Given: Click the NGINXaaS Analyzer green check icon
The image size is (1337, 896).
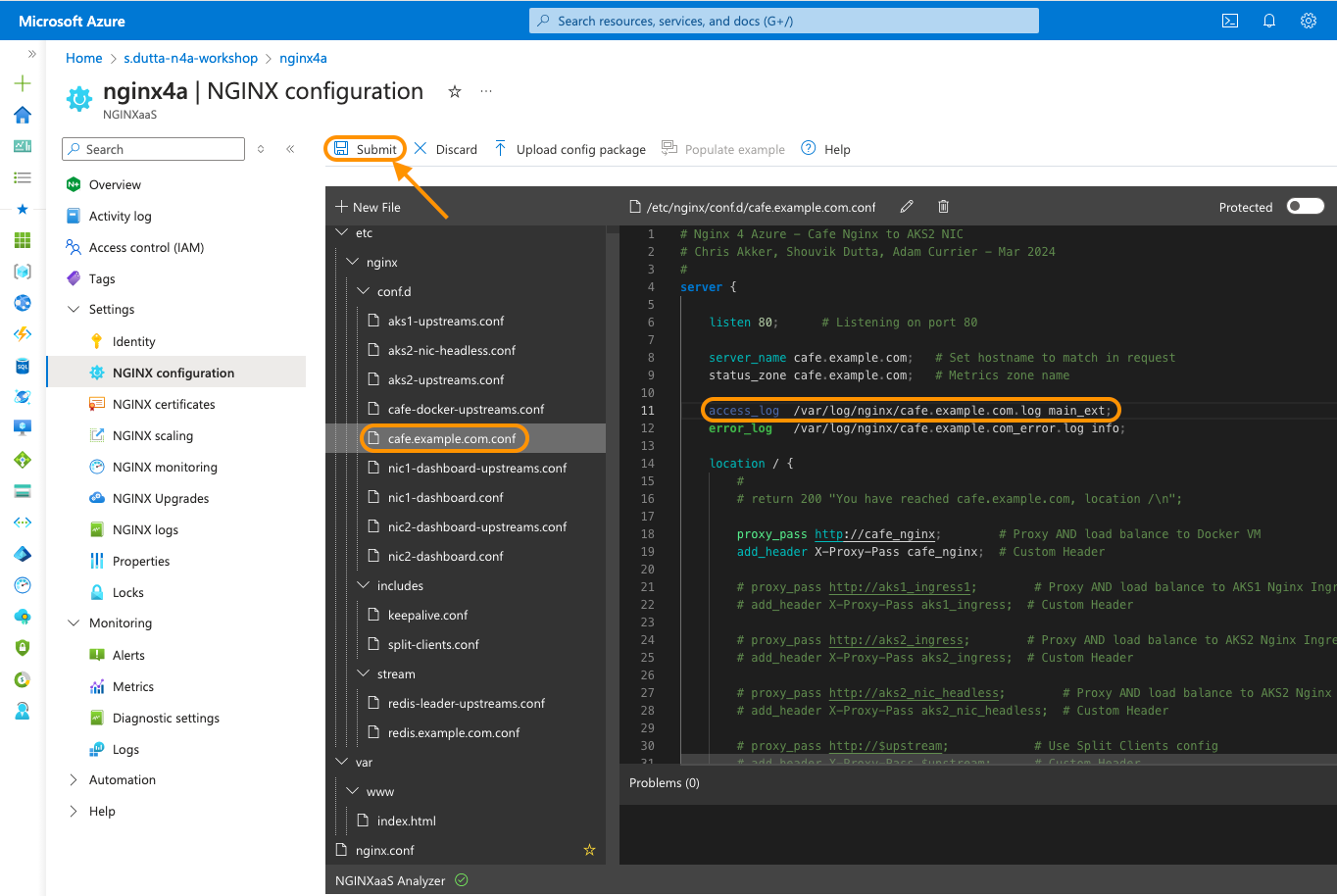Looking at the screenshot, I should tap(462, 880).
